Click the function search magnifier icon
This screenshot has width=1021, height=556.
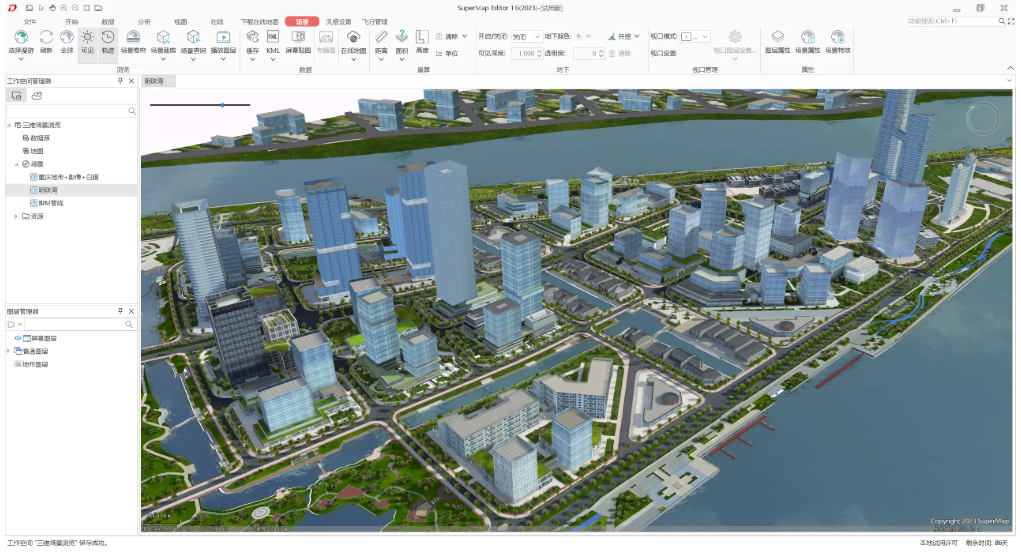[x=1001, y=21]
